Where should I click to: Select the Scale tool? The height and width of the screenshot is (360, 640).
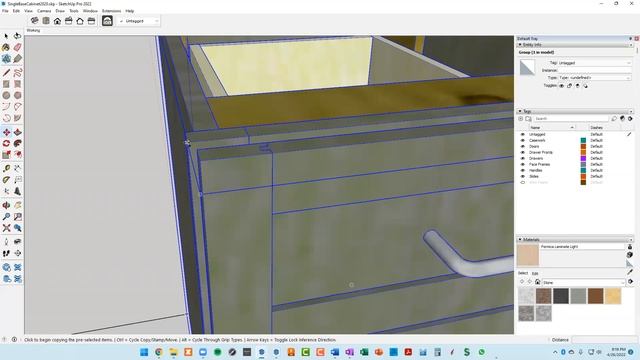[6, 155]
